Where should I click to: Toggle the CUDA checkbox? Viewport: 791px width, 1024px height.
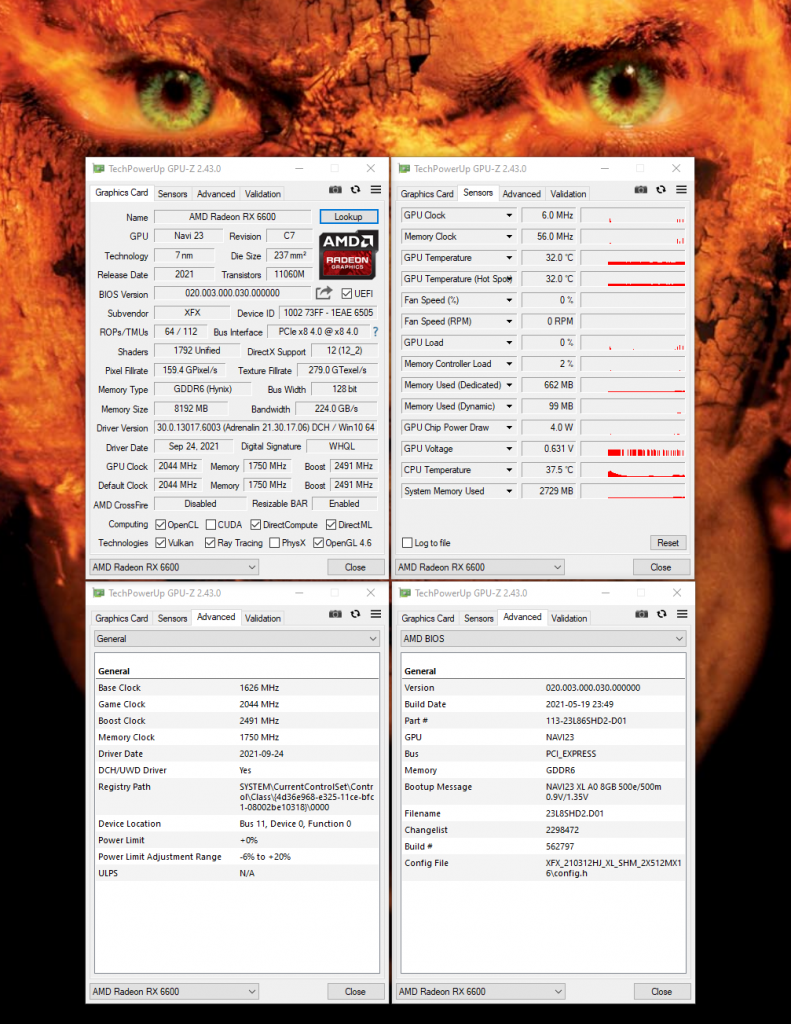click(x=211, y=524)
